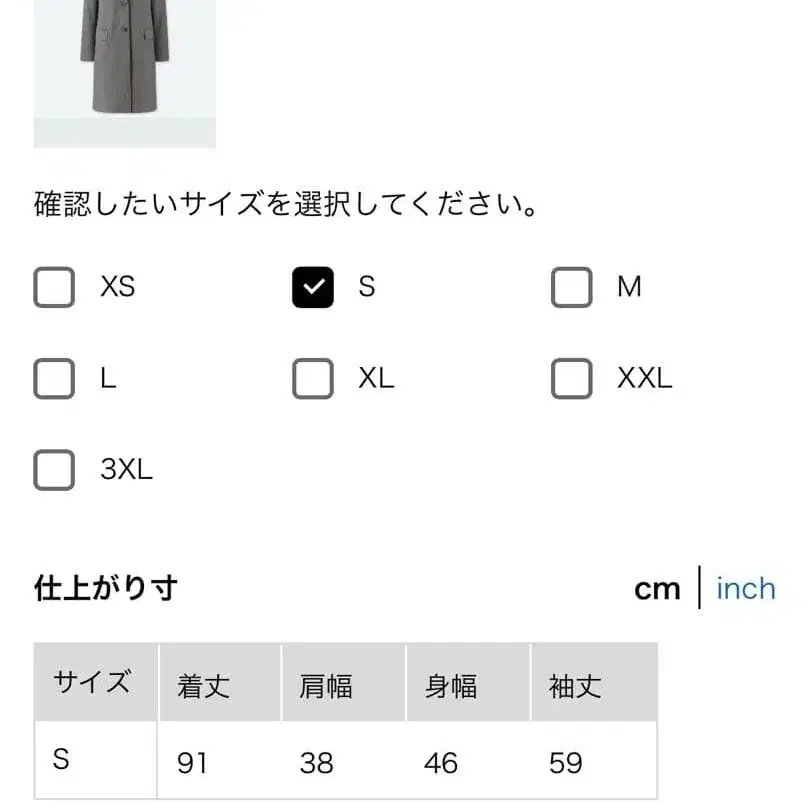Click the gray coat product thumbnail
The width and height of the screenshot is (810, 810).
pyautogui.click(x=124, y=70)
